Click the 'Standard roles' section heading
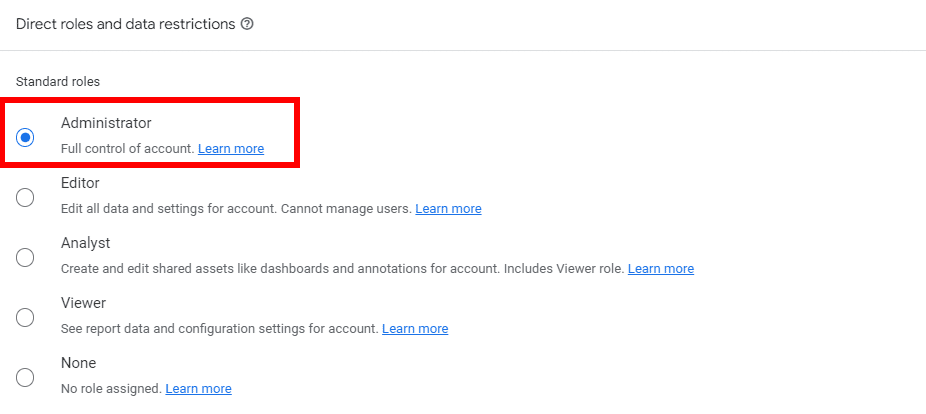Image resolution: width=926 pixels, height=414 pixels. (x=58, y=81)
